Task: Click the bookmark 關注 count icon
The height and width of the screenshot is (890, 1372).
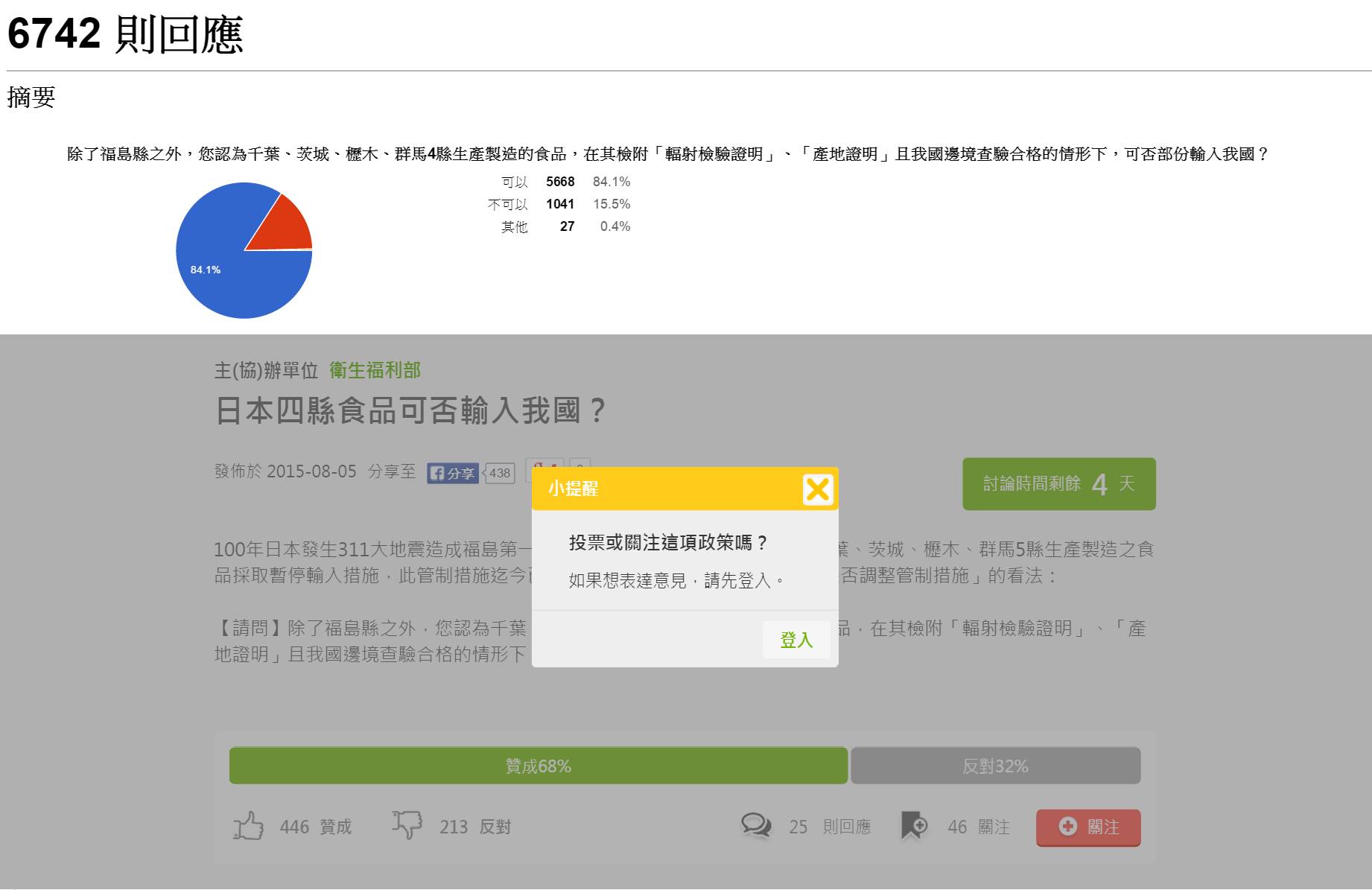Action: point(914,826)
